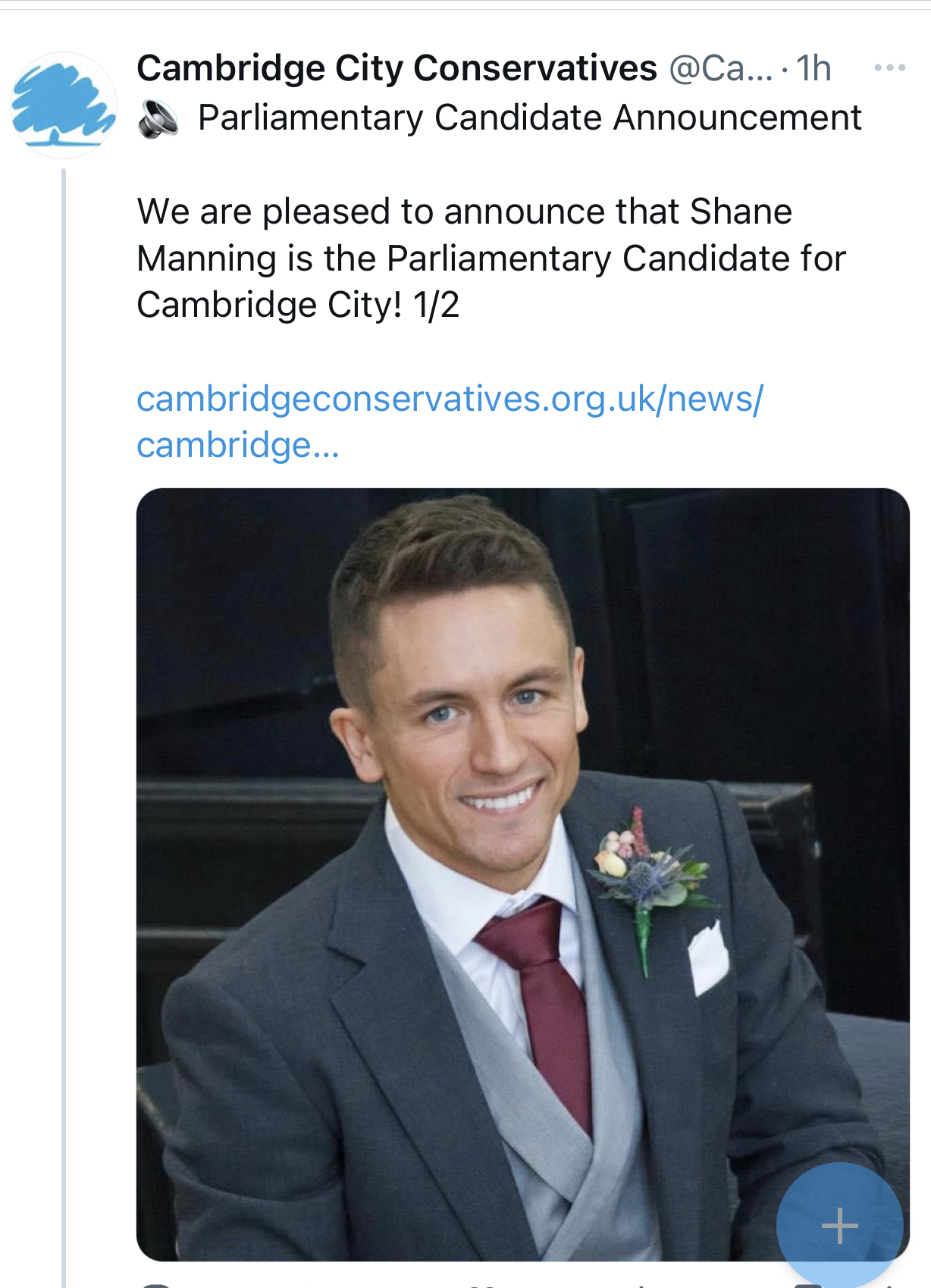Click the white pocket square in the photo
The width and height of the screenshot is (931, 1288).
(708, 955)
